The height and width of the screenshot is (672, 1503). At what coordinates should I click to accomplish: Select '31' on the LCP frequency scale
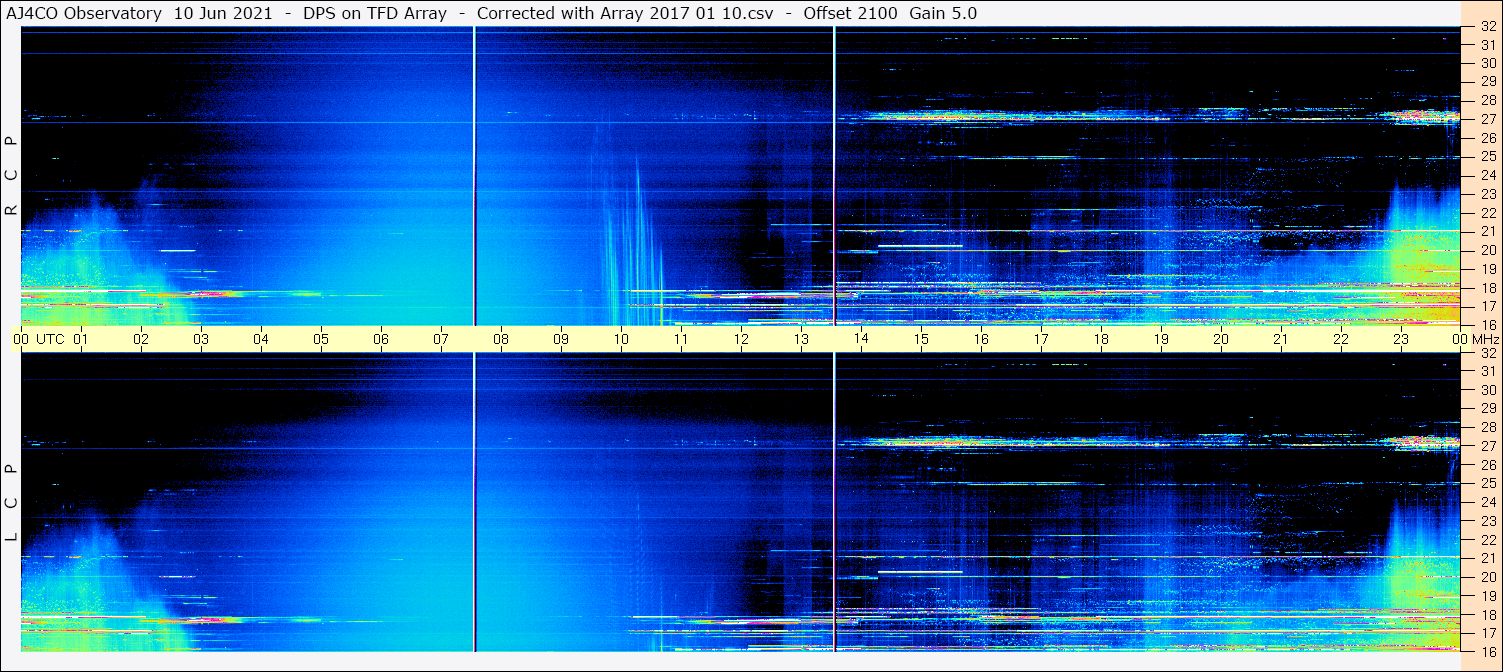(1487, 371)
